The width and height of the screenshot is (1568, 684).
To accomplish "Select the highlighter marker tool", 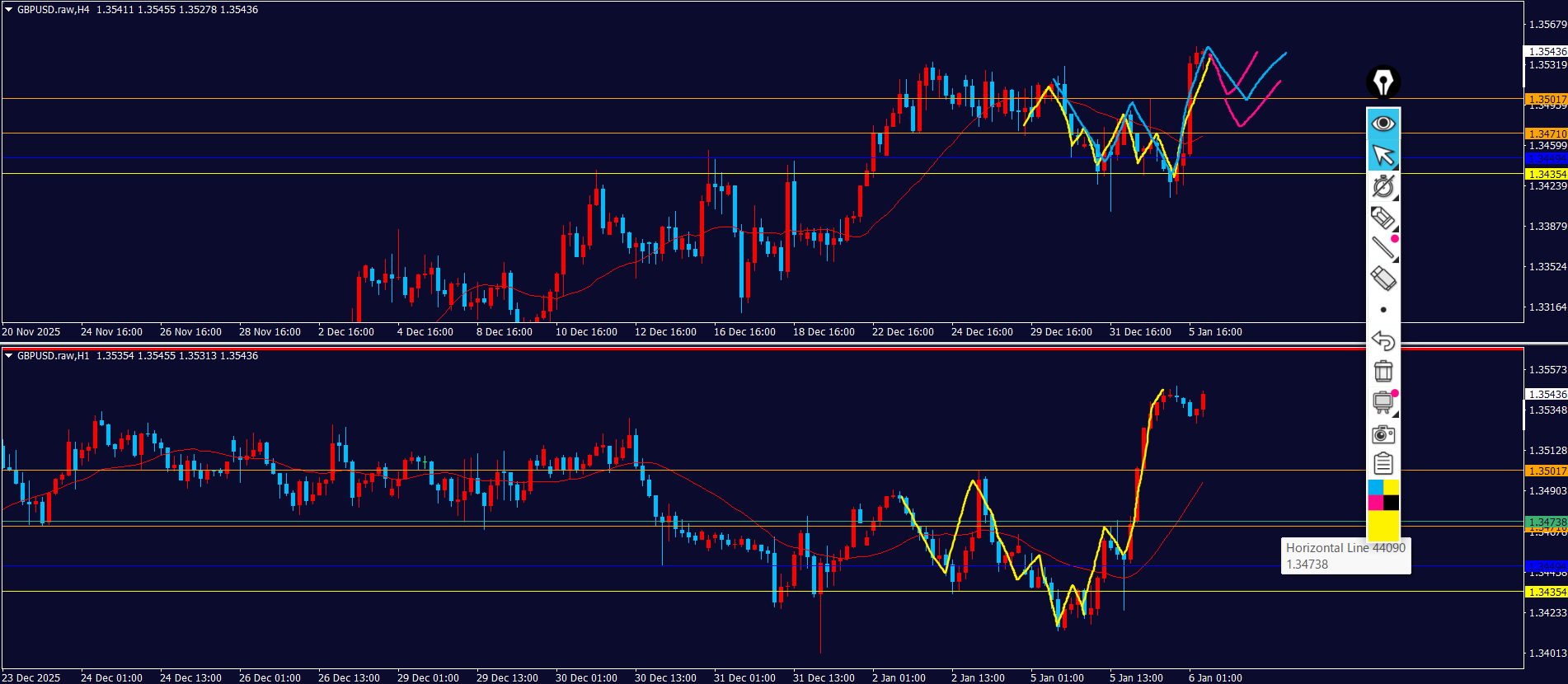I will tap(1383, 279).
